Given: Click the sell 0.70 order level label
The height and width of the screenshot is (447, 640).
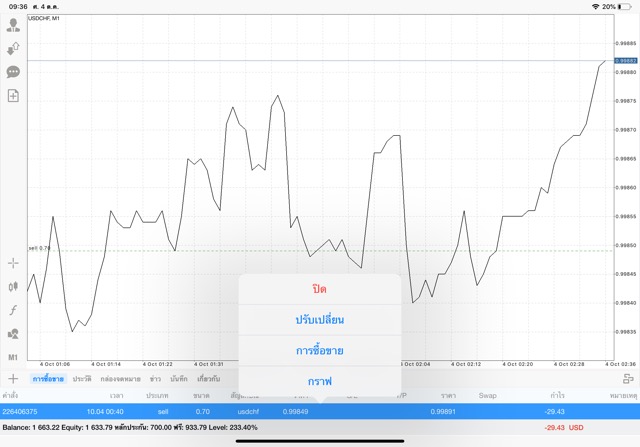Looking at the screenshot, I should tap(39, 248).
